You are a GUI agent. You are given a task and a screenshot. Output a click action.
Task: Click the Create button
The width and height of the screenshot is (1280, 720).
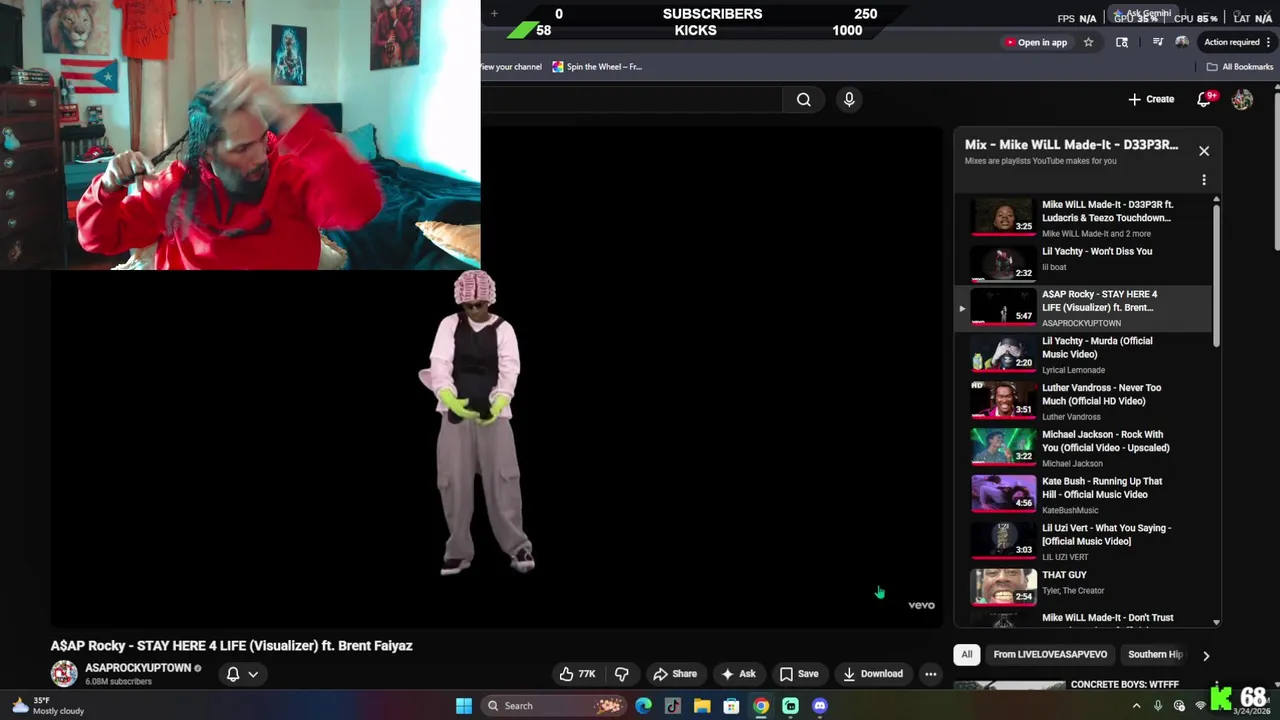click(x=1151, y=99)
